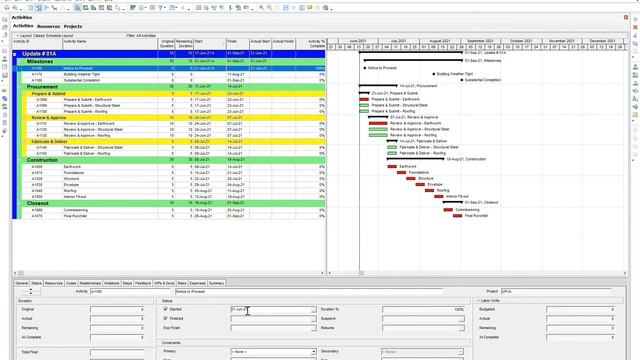Collapse the Update # 01A group band
Image resolution: width=640 pixels, height=360 pixels.
(x=15, y=54)
